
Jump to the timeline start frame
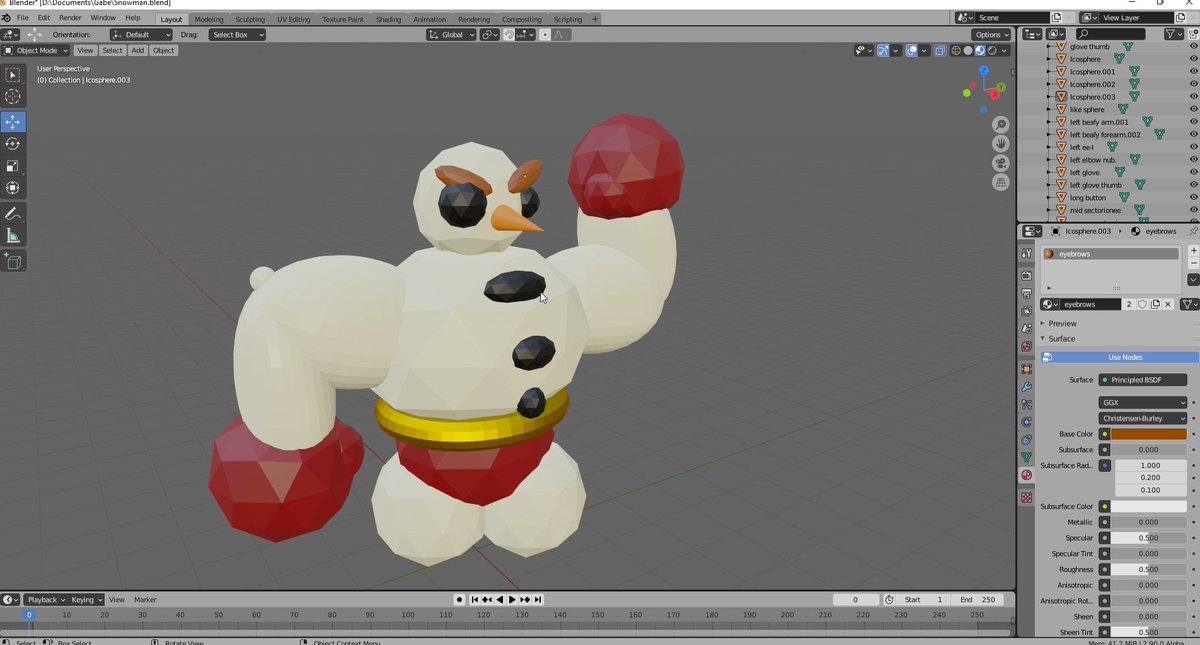click(475, 599)
